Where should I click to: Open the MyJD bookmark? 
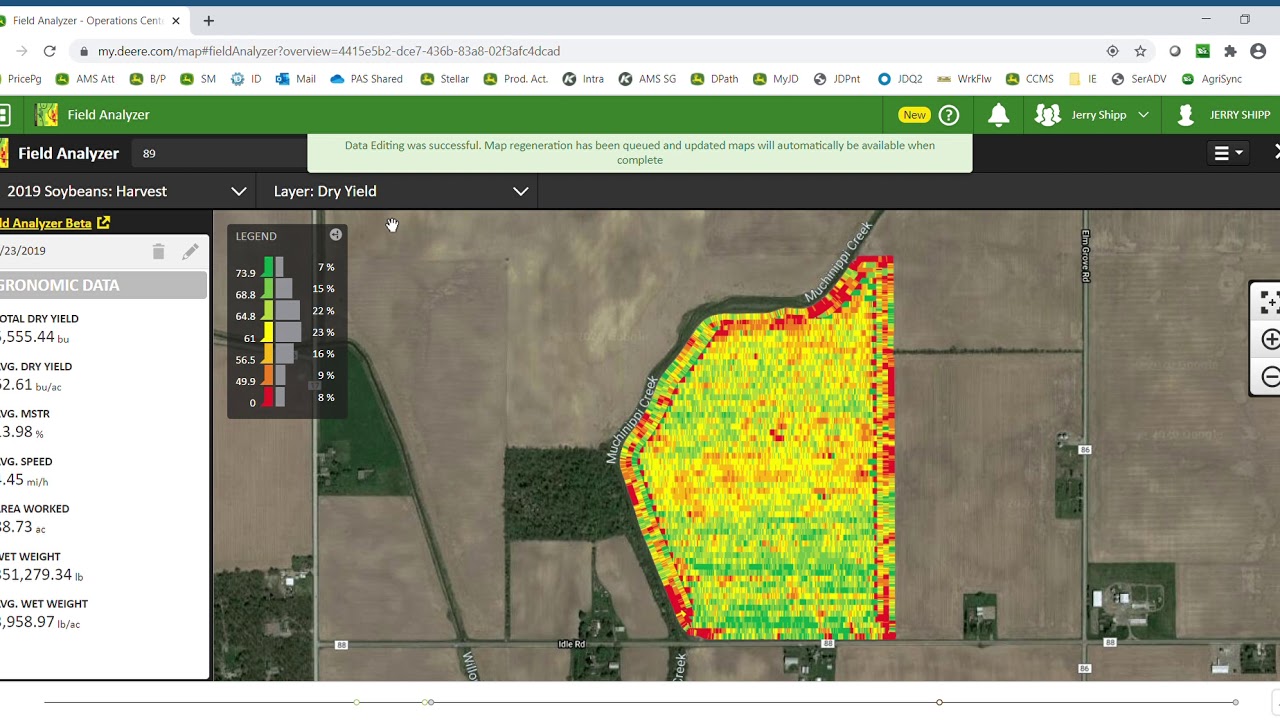(x=776, y=79)
